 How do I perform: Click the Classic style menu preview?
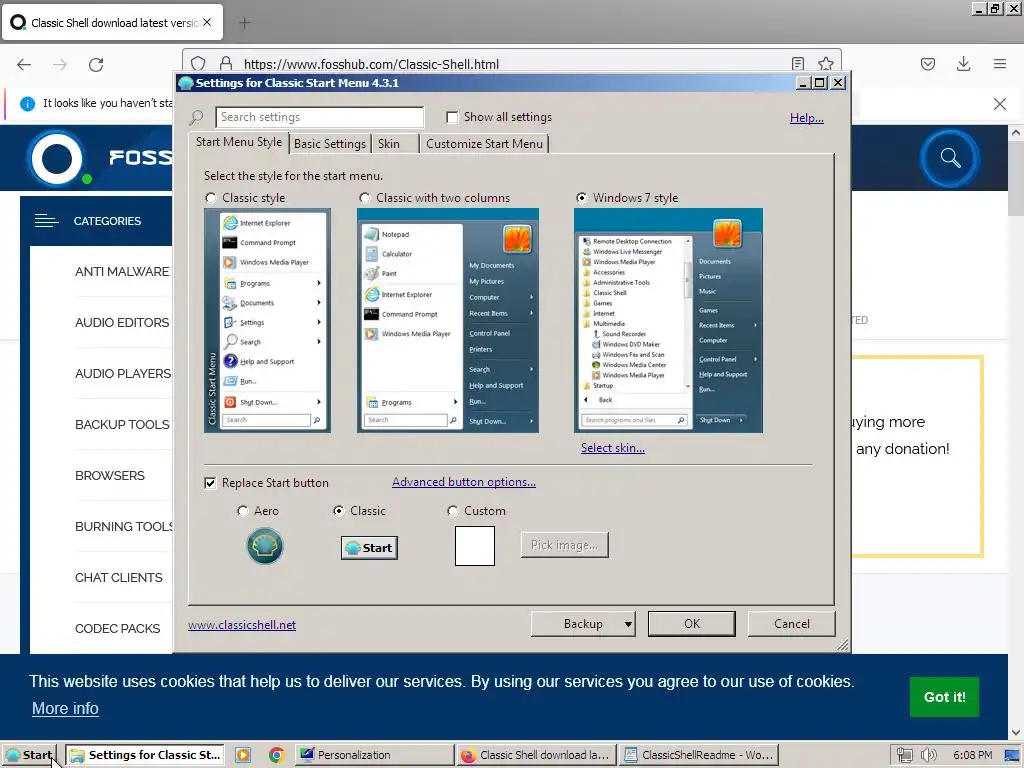268,321
